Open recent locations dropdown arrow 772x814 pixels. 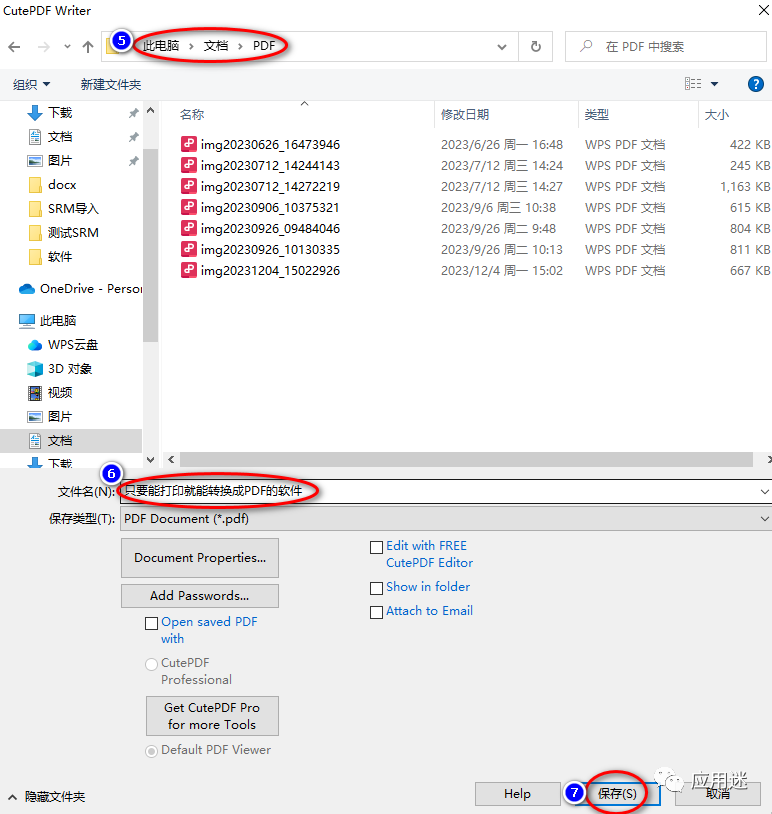pyautogui.click(x=67, y=47)
